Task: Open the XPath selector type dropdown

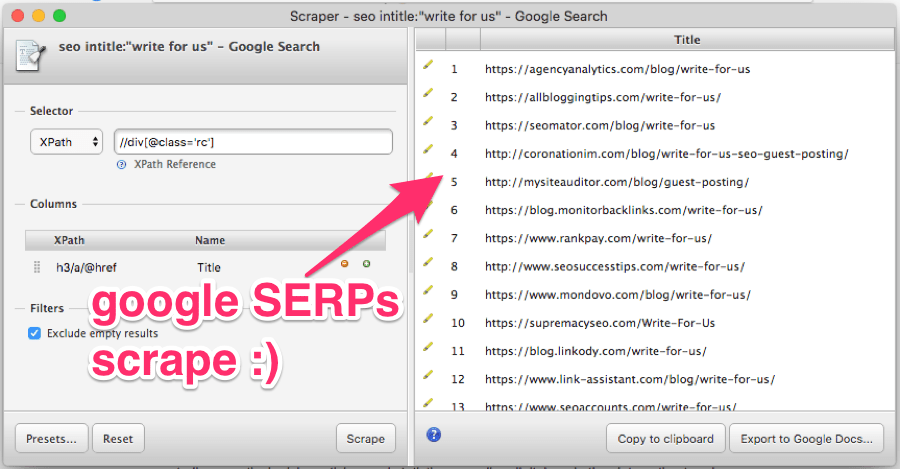Action: tap(66, 142)
